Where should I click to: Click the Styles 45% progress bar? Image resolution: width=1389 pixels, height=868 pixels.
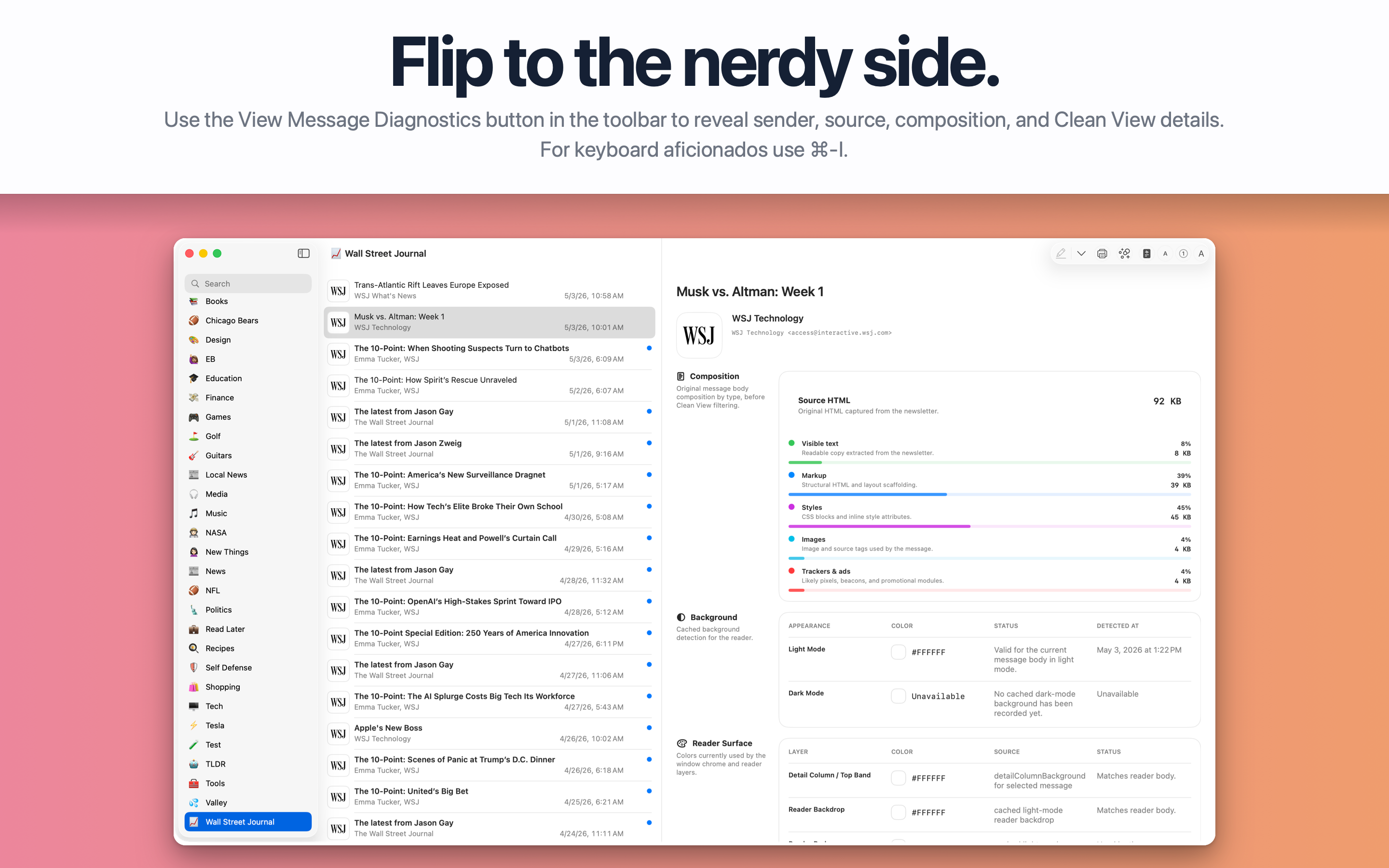tap(990, 526)
